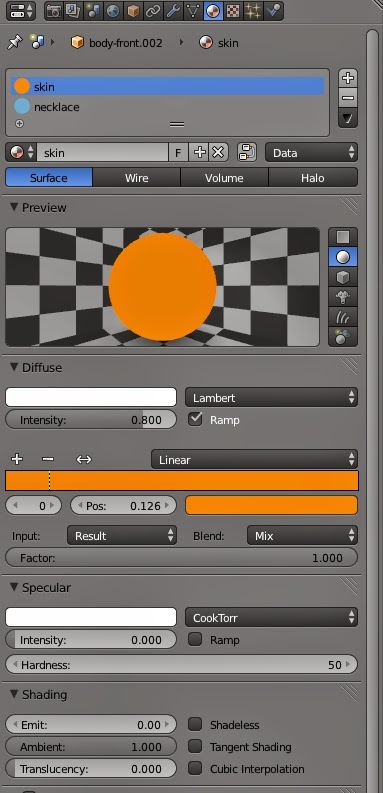
Task: Switch to Halo material type
Action: click(x=313, y=178)
